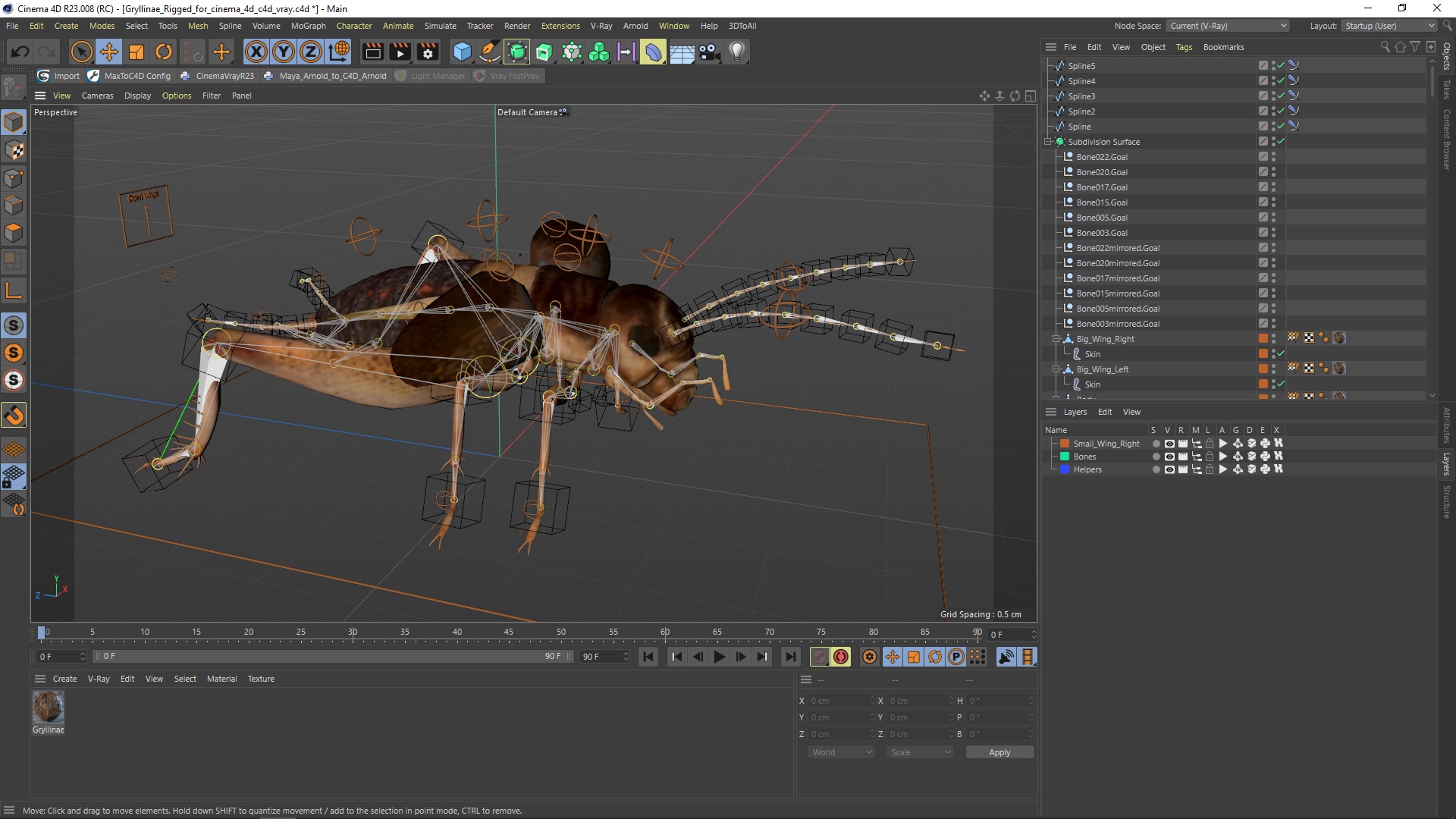
Task: Open viewport Cameras menu
Action: tap(97, 96)
